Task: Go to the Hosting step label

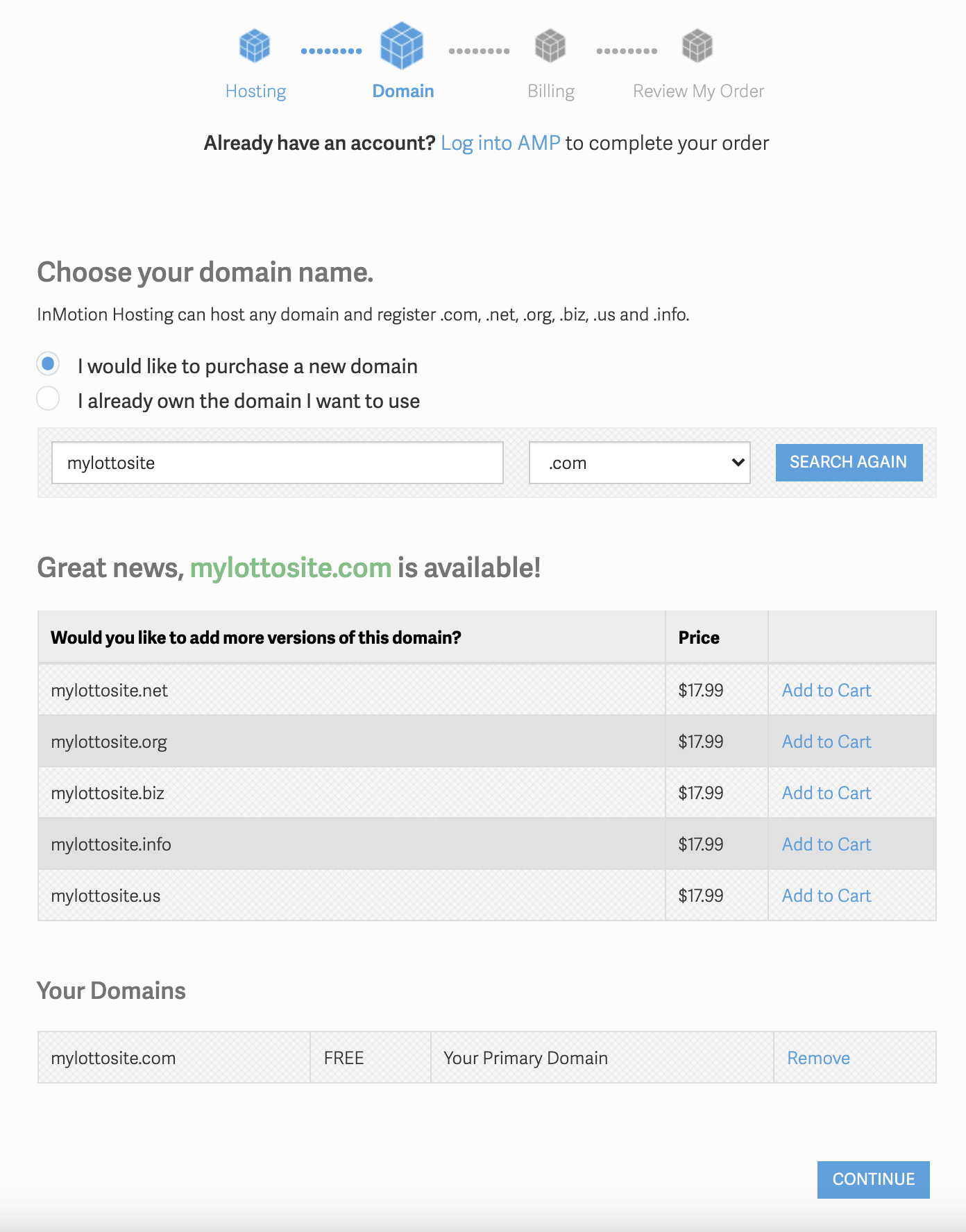Action: click(255, 91)
